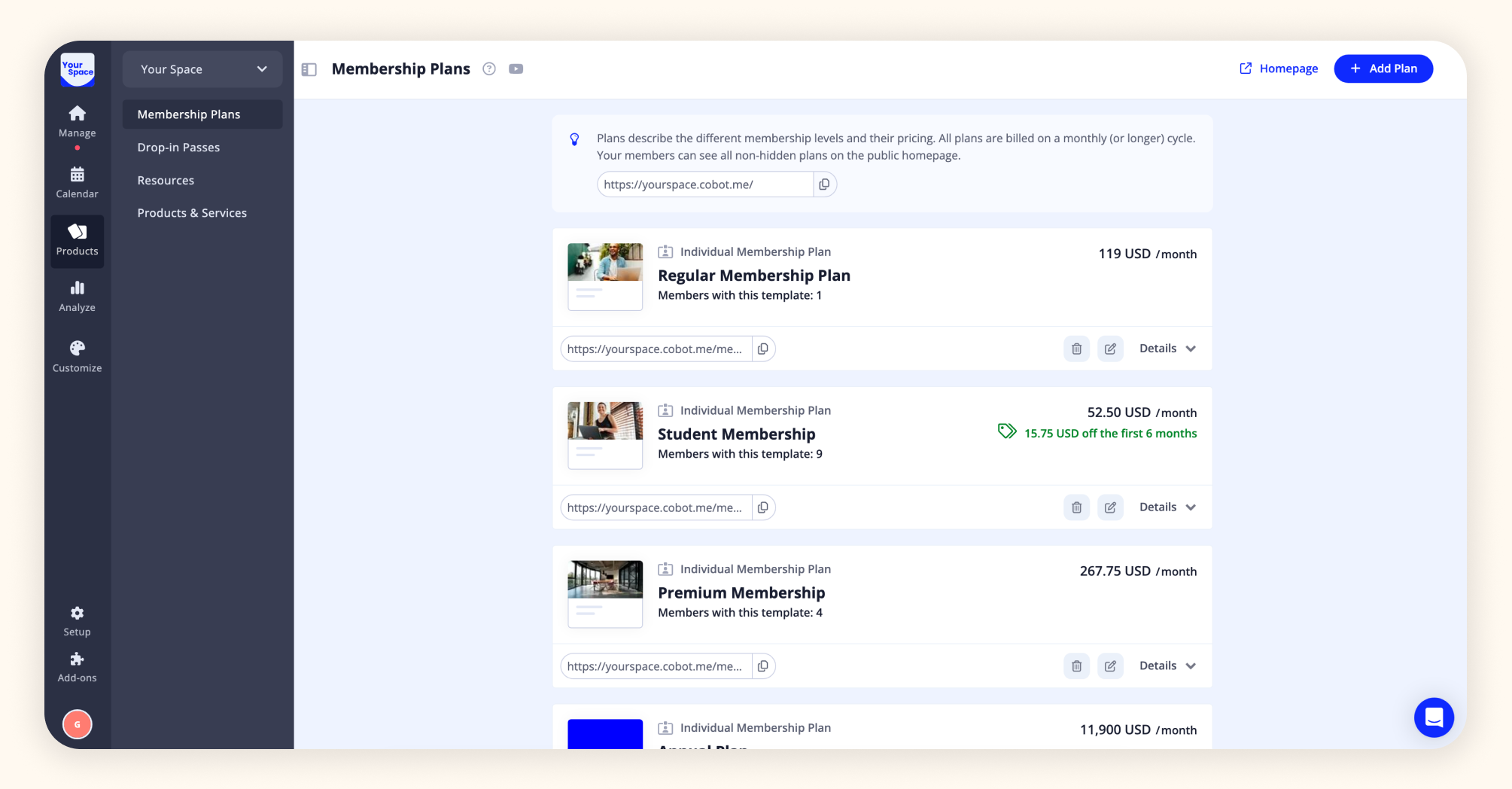Open the help tooltip beside Membership Plans title
Screen dimensions: 1512x789
(x=488, y=69)
